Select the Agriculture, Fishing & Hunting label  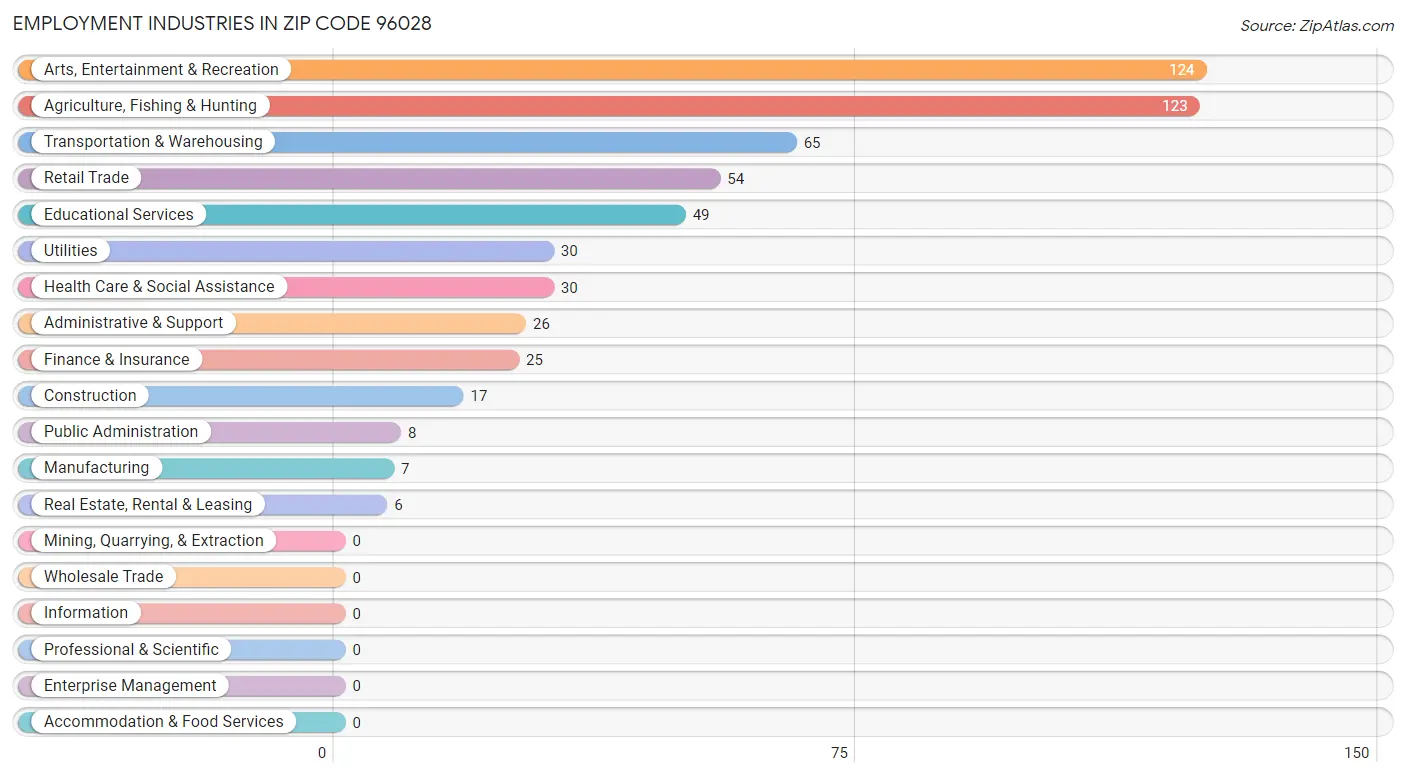click(150, 106)
